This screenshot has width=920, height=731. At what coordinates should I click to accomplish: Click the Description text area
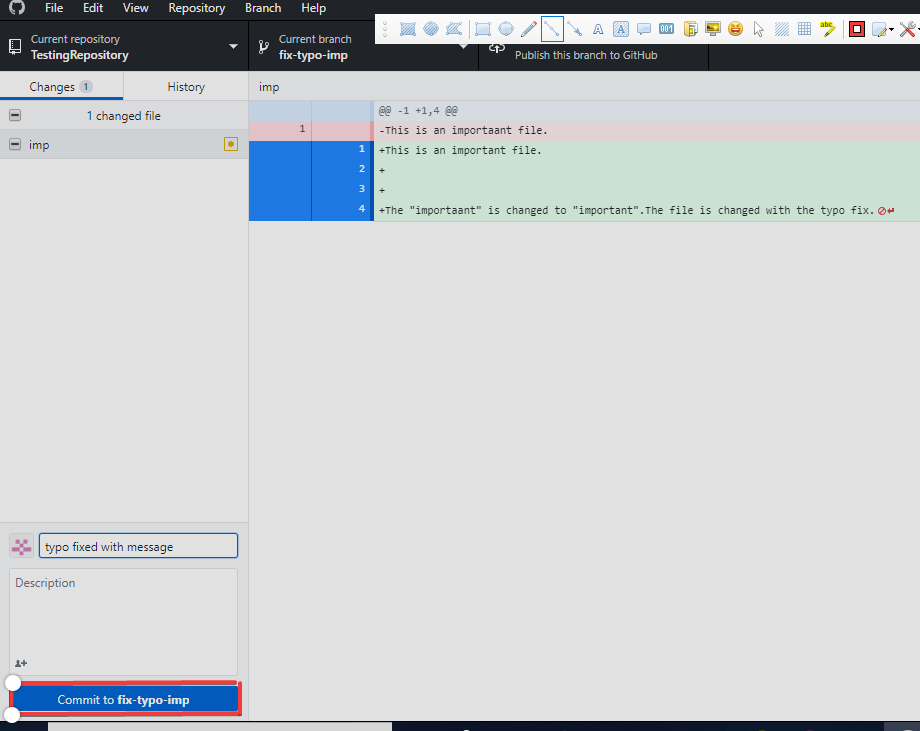[123, 622]
